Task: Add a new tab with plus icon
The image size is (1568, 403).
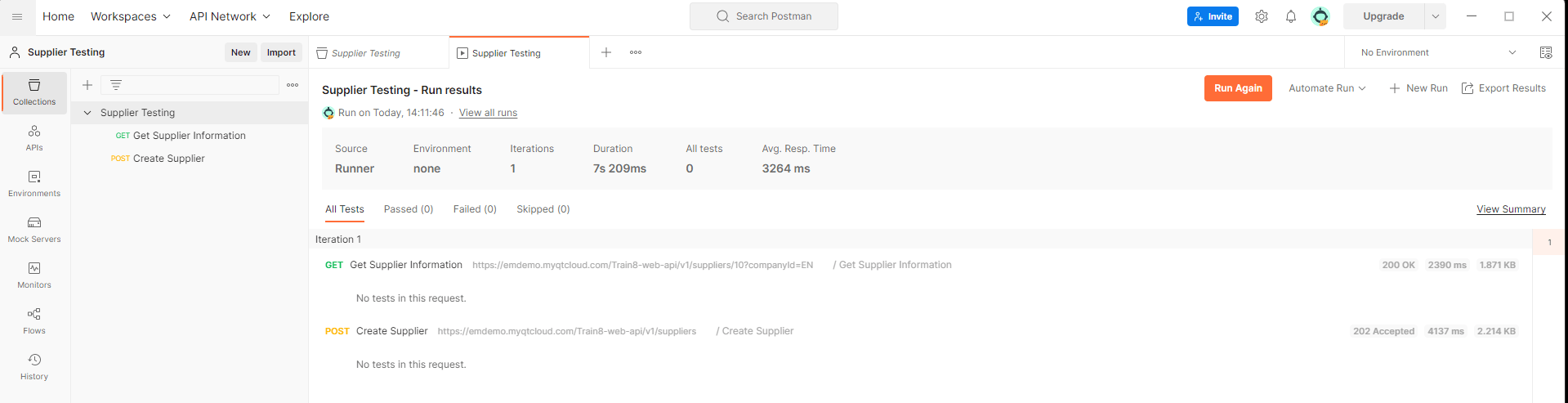Action: click(606, 52)
